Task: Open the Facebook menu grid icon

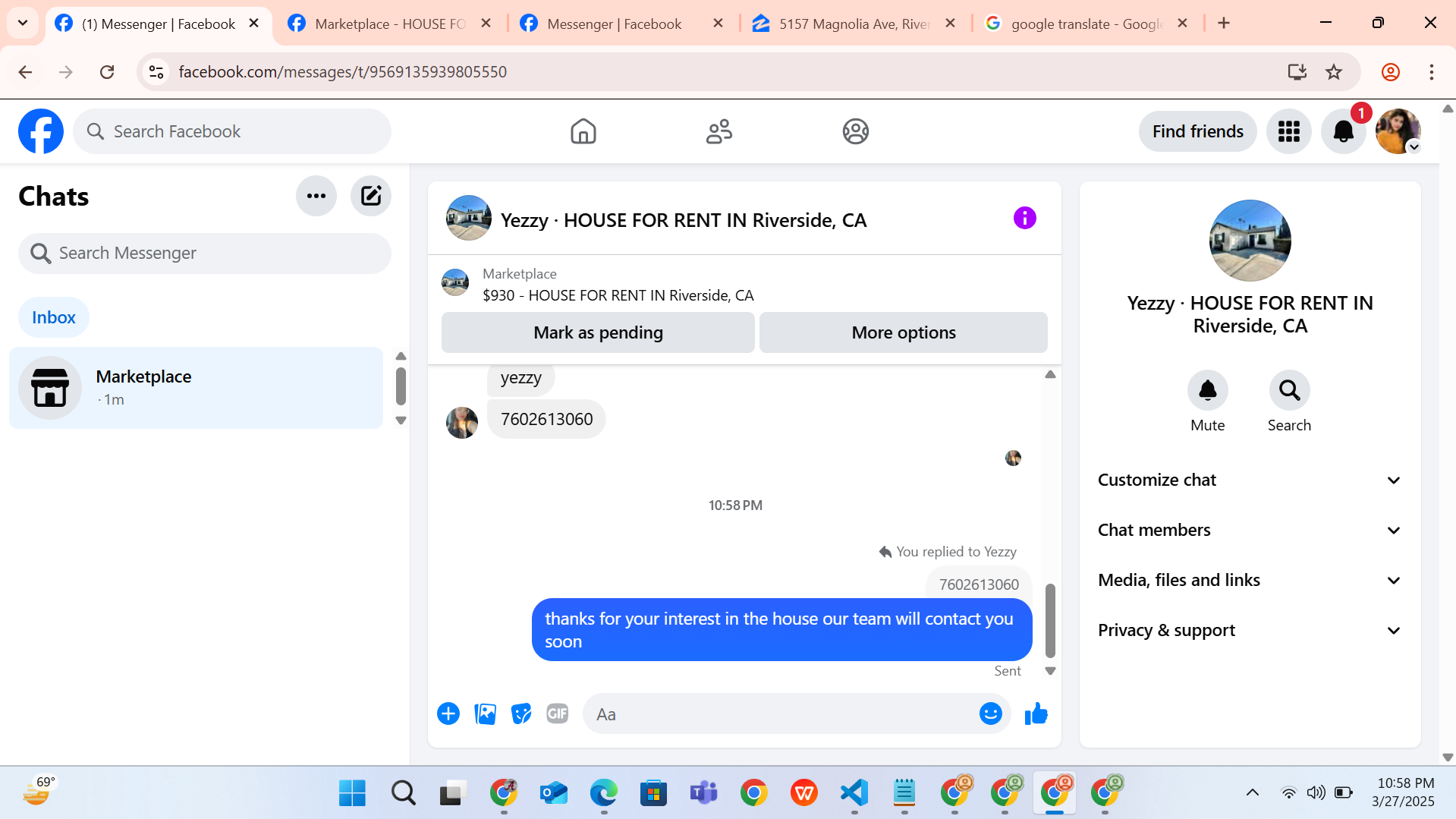Action: 1288,131
